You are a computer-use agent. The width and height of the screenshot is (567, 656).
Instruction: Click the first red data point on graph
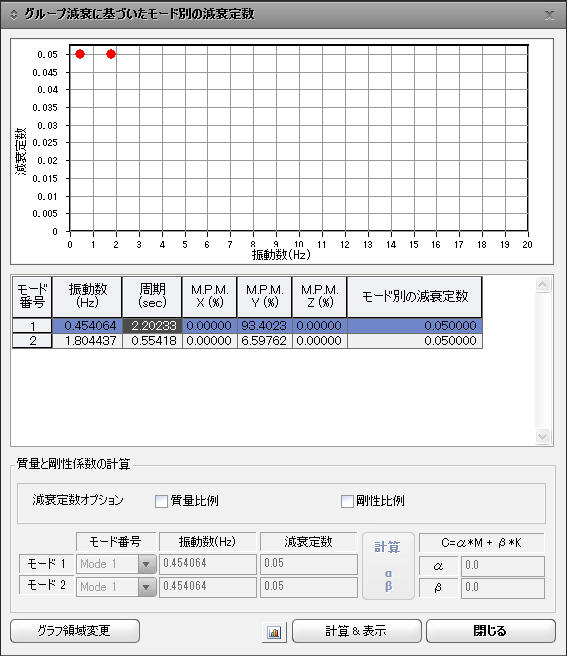click(80, 54)
